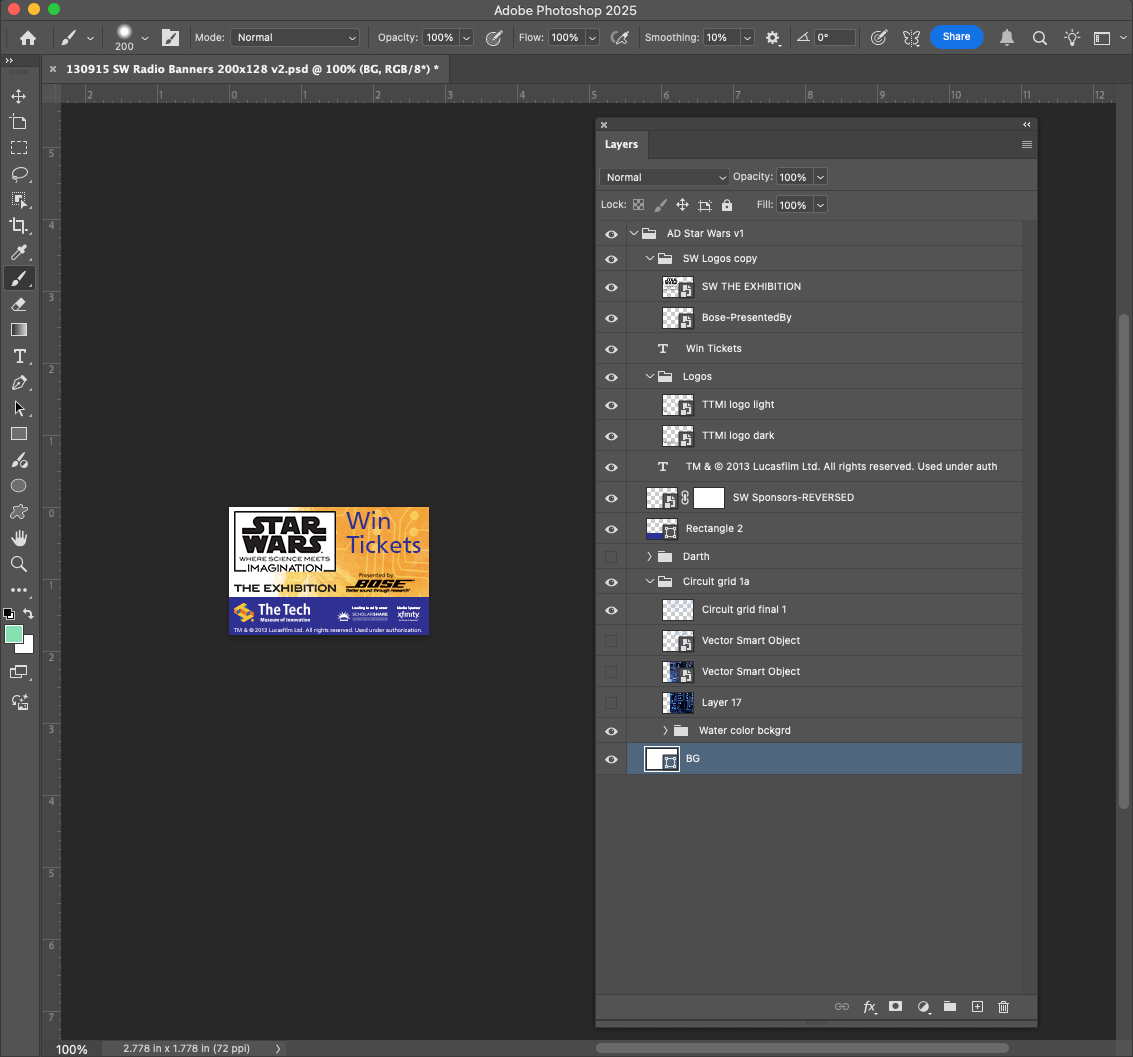Click the SW Sponsors-REVERSED layer mask thumbnail
The width and height of the screenshot is (1133, 1057).
pos(709,498)
